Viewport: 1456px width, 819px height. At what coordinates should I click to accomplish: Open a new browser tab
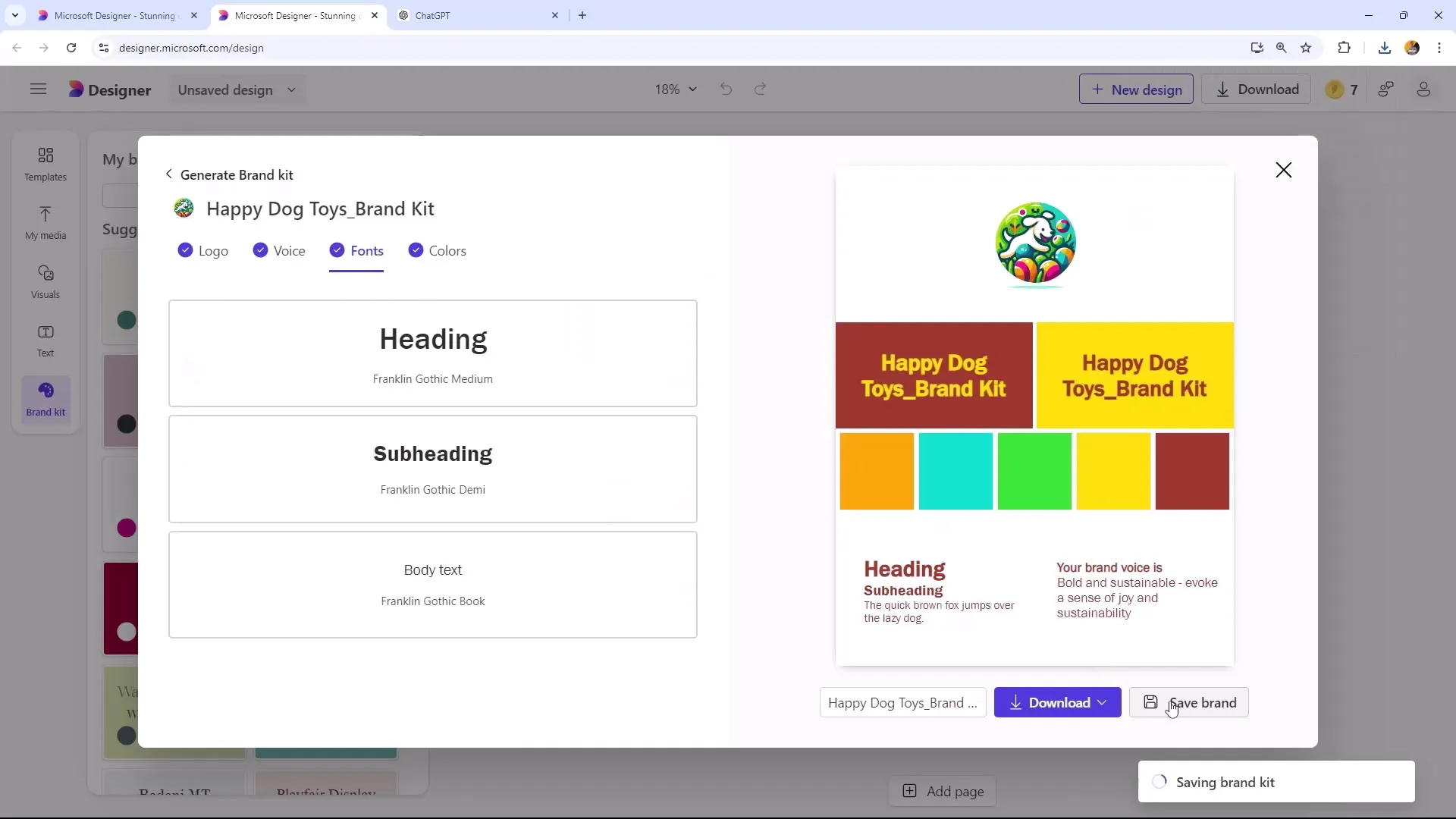(582, 15)
